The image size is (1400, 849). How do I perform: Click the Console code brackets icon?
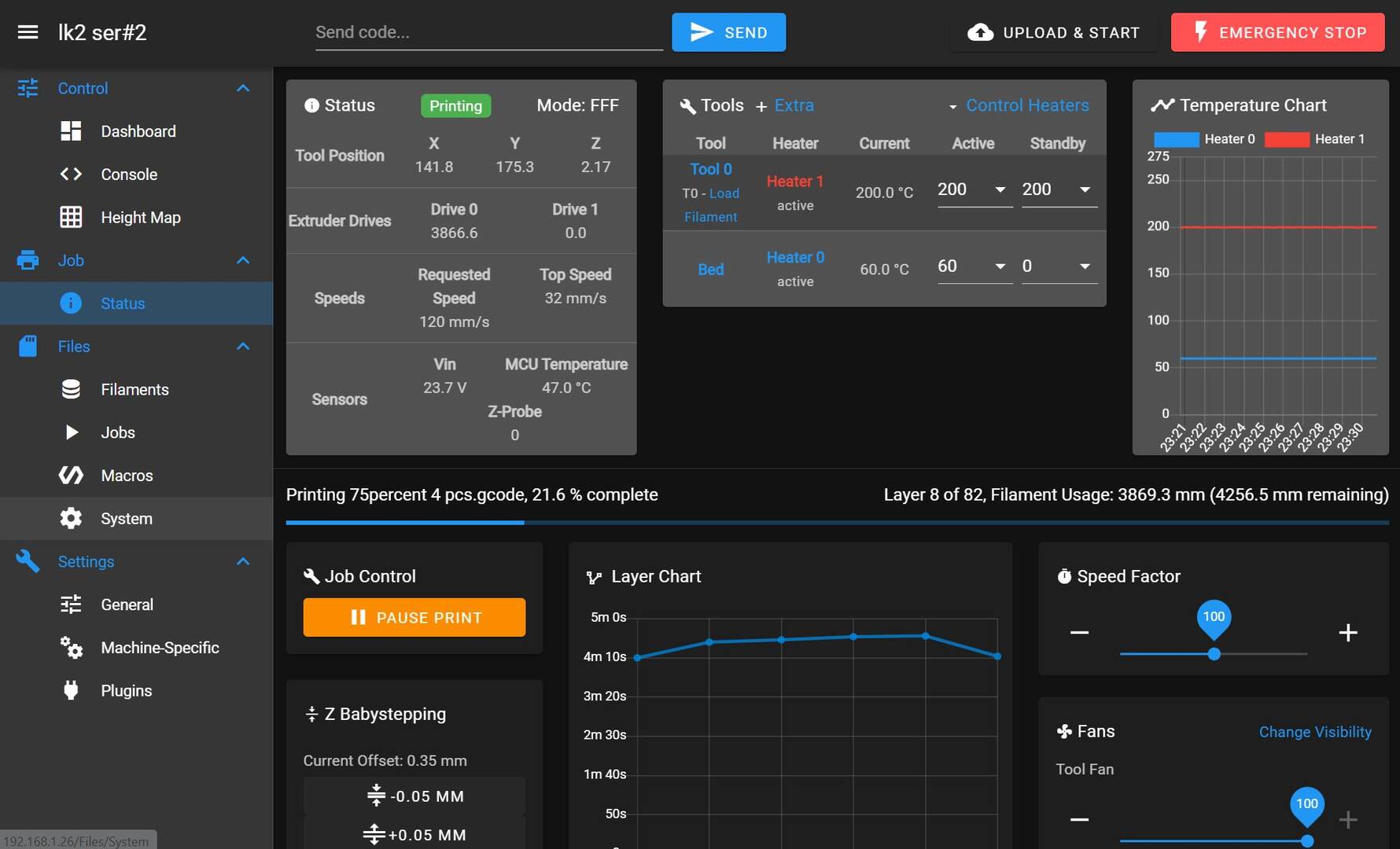tap(71, 175)
